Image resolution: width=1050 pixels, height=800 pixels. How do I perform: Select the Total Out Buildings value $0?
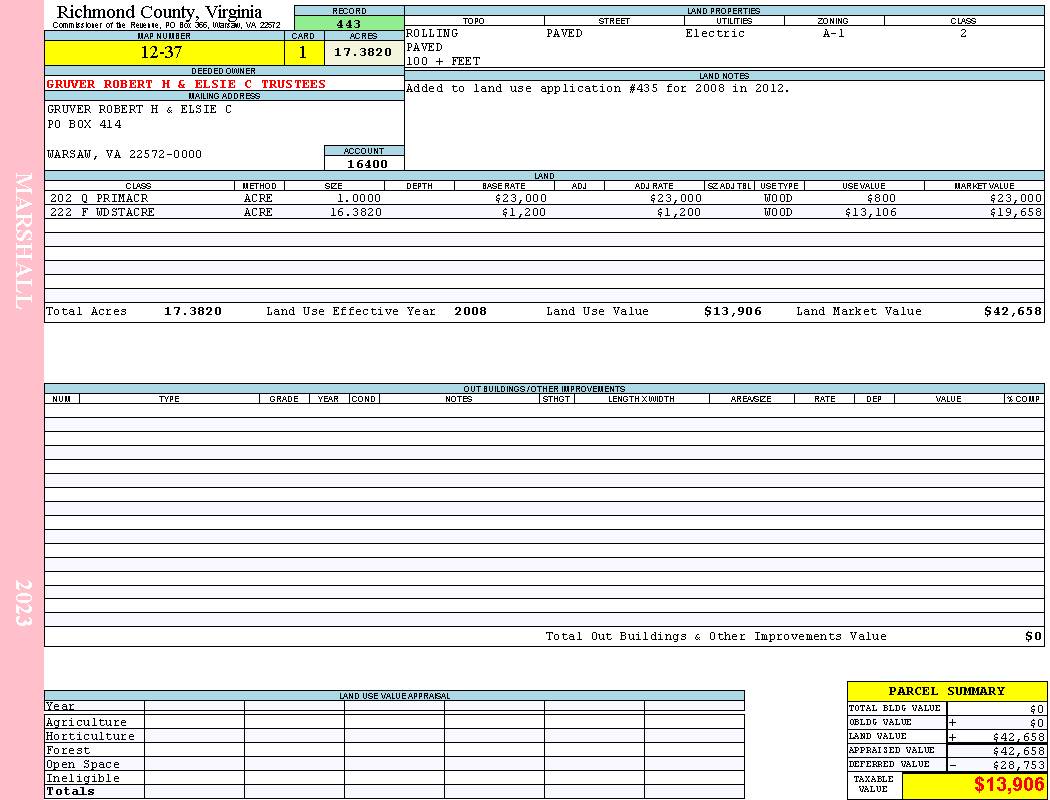pyautogui.click(x=1033, y=637)
